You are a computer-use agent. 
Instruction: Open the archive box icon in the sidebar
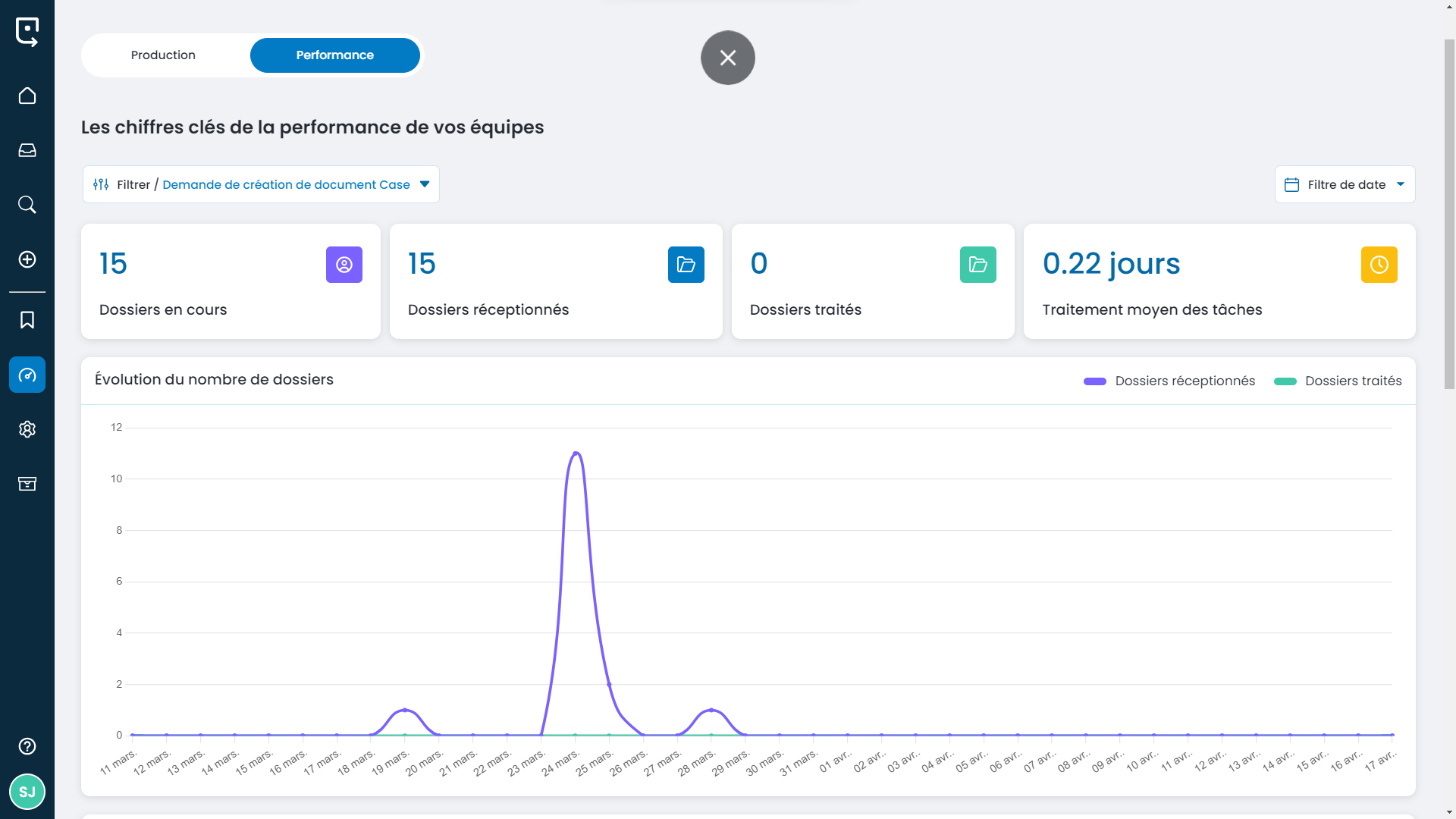[27, 484]
